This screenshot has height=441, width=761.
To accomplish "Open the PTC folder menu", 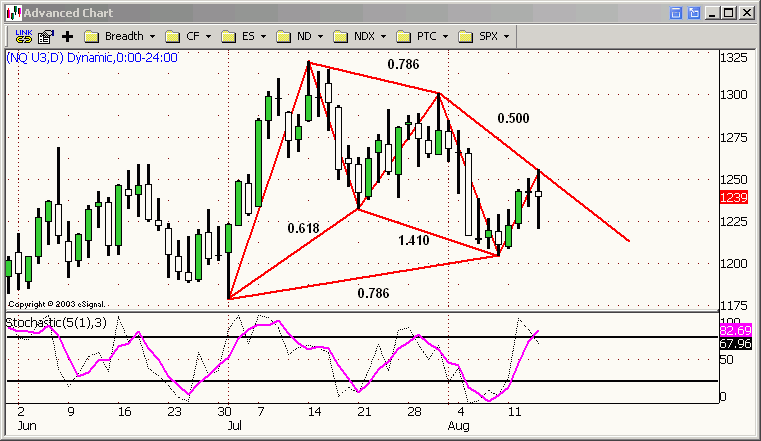I will click(422, 36).
